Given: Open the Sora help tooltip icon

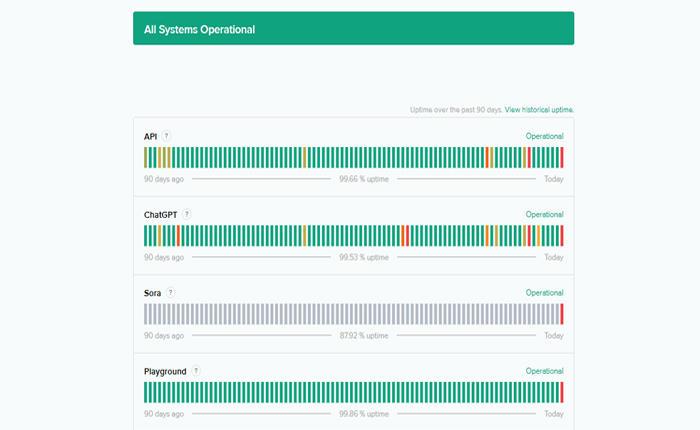Looking at the screenshot, I should (x=170, y=292).
